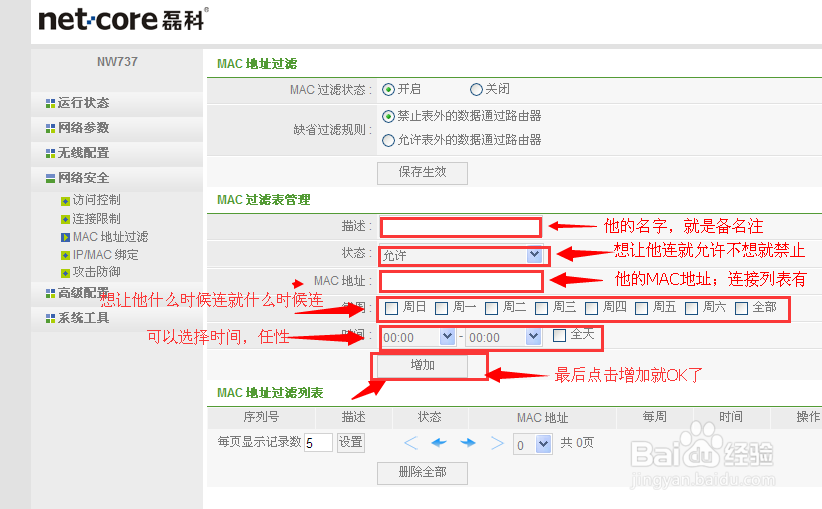Screen dimensions: 822x509
Task: Click the grid icon beside 高级配置
Action: tap(50, 294)
